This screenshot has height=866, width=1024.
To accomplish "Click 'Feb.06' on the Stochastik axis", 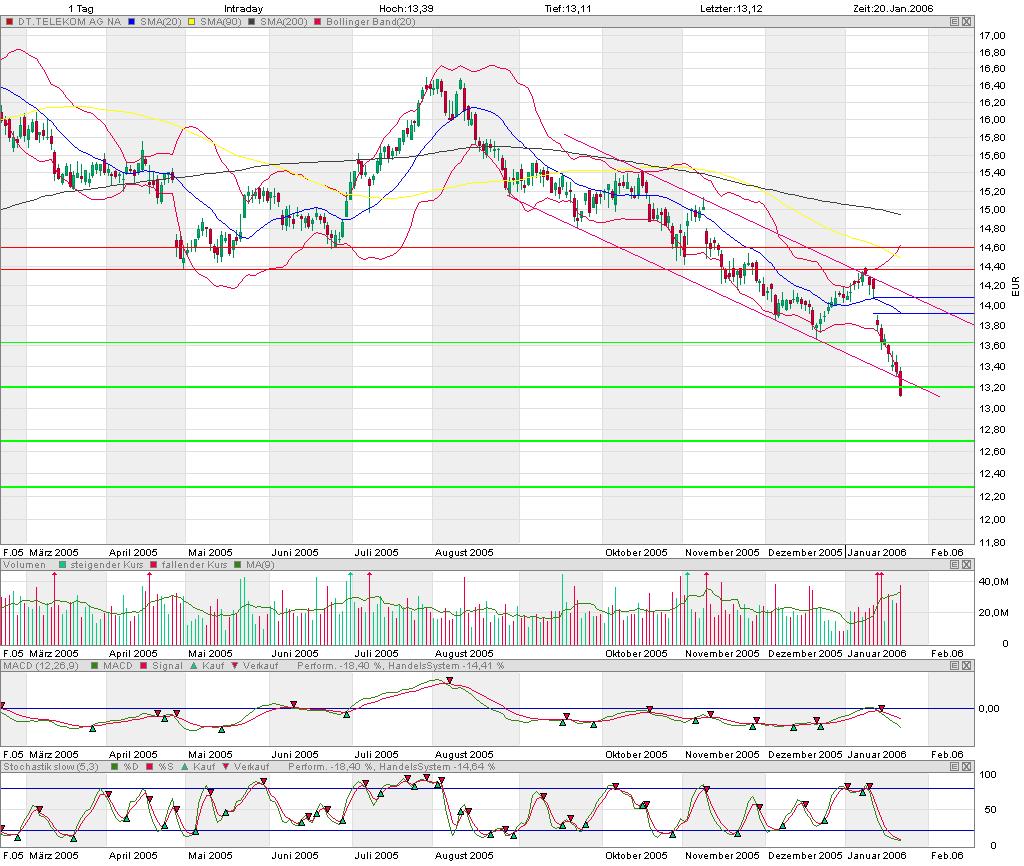I will (x=947, y=856).
